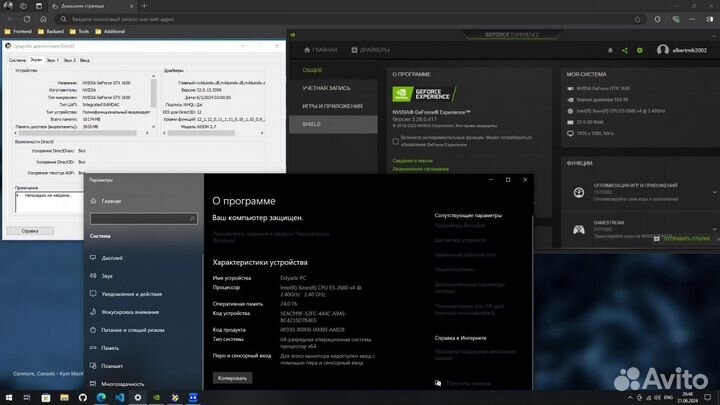Open GeForce Experience settings gear
Image resolution: width=720 pixels, height=405 pixels.
[x=642, y=49]
